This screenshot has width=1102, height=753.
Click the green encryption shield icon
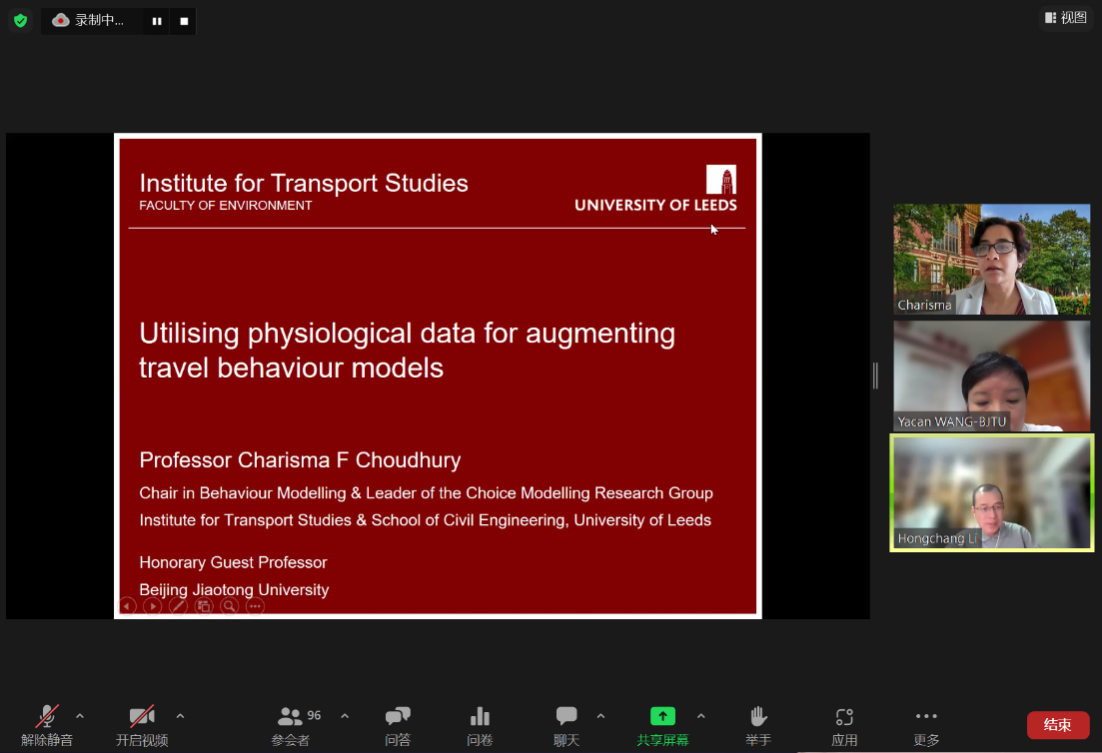coord(20,20)
